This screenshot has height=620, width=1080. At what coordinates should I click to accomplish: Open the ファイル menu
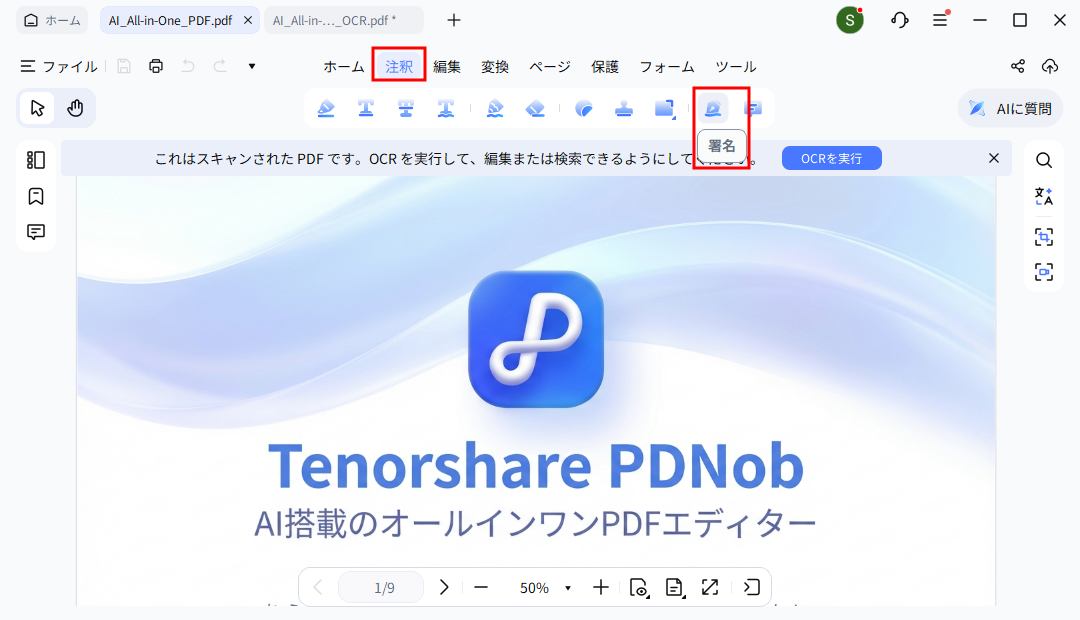point(59,66)
